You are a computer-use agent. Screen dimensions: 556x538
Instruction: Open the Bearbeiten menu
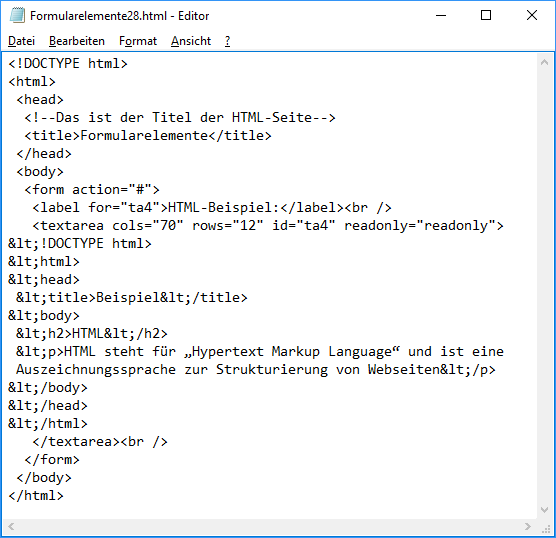pyautogui.click(x=77, y=41)
